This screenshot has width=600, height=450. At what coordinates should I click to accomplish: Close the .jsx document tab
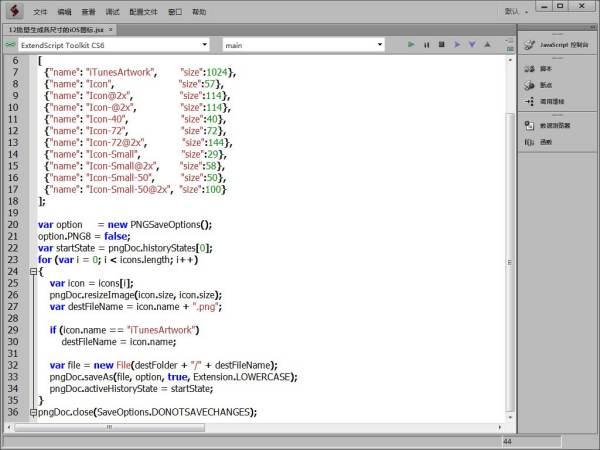pos(111,29)
